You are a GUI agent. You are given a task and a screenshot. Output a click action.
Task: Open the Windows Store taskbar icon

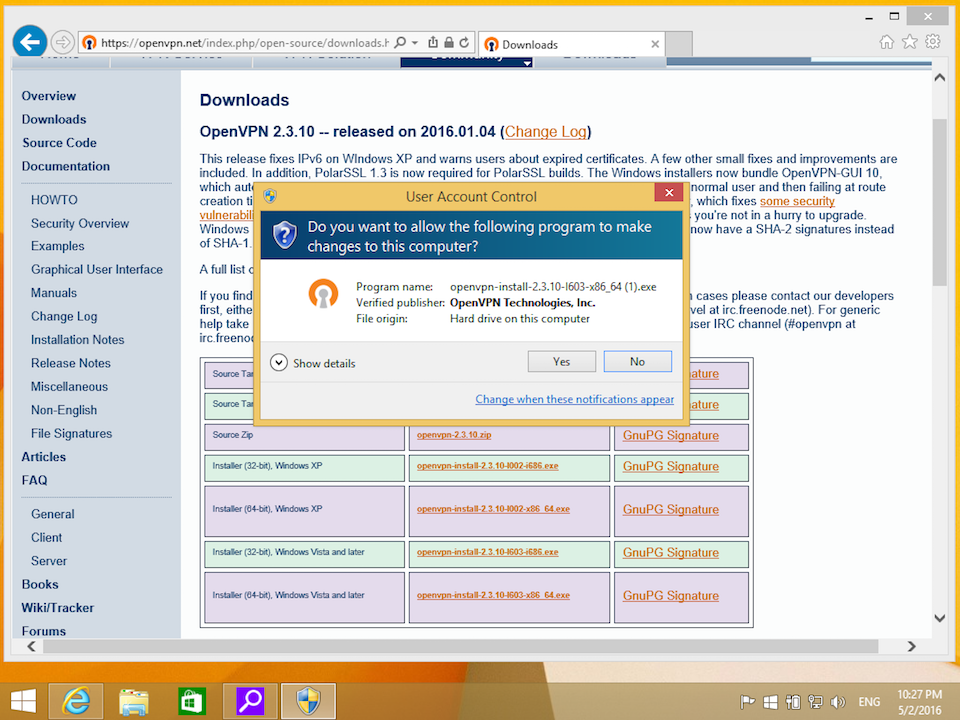[192, 701]
